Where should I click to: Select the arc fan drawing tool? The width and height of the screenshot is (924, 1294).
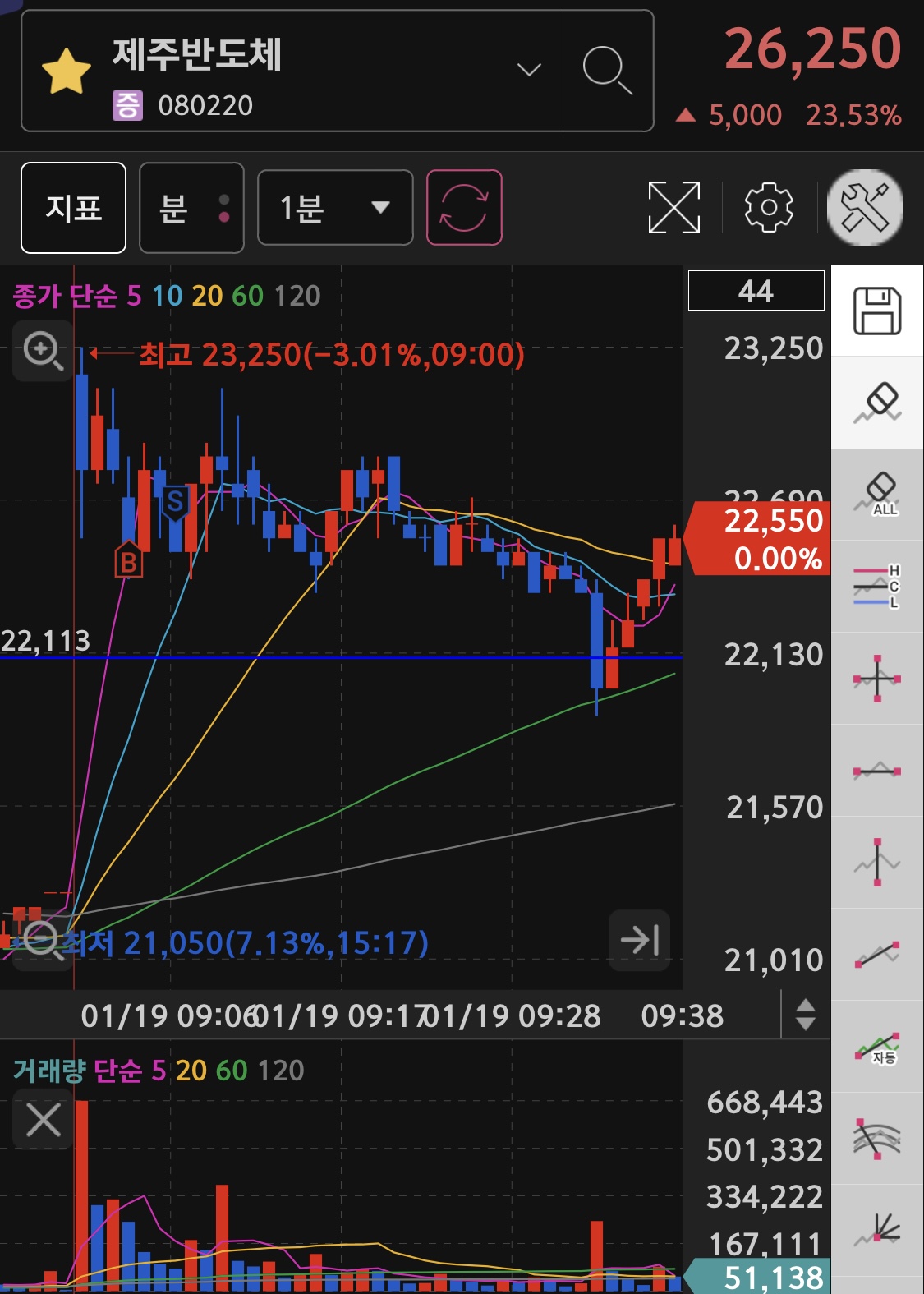[877, 1139]
